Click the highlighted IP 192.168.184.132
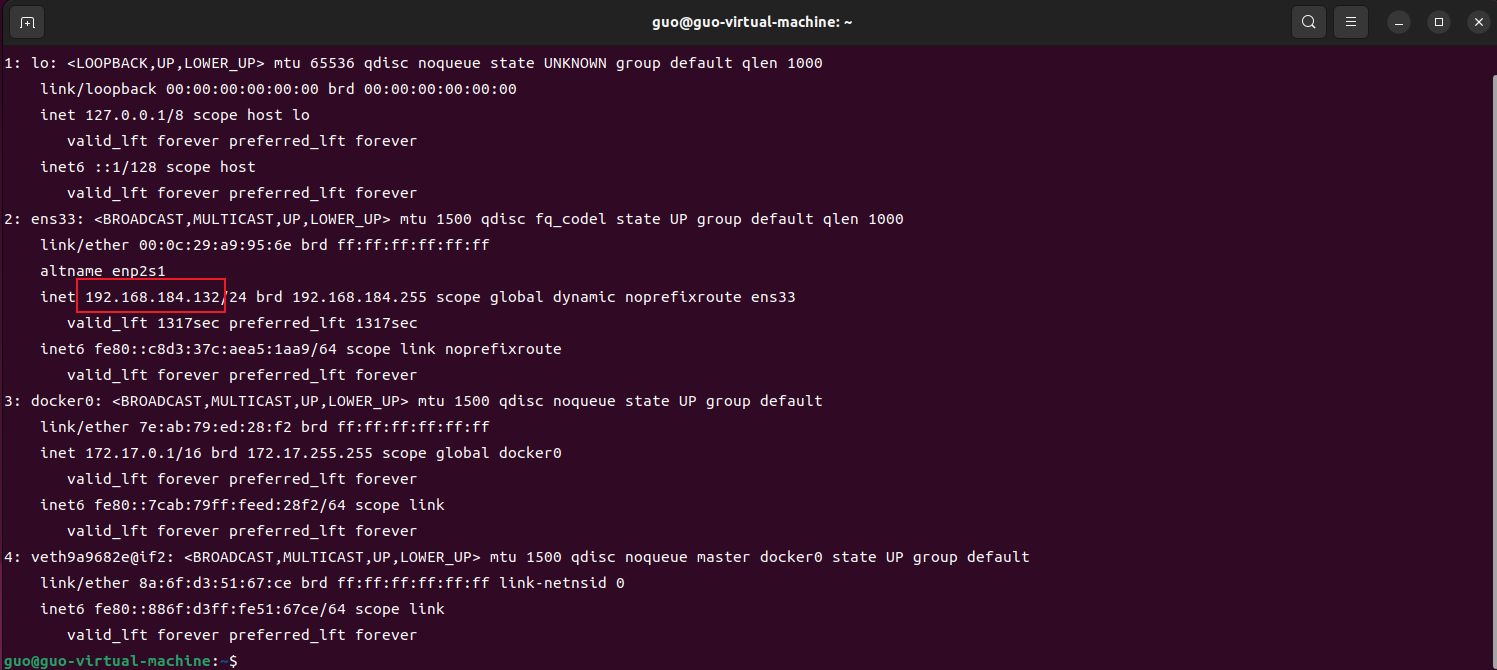1497x670 pixels. click(152, 297)
